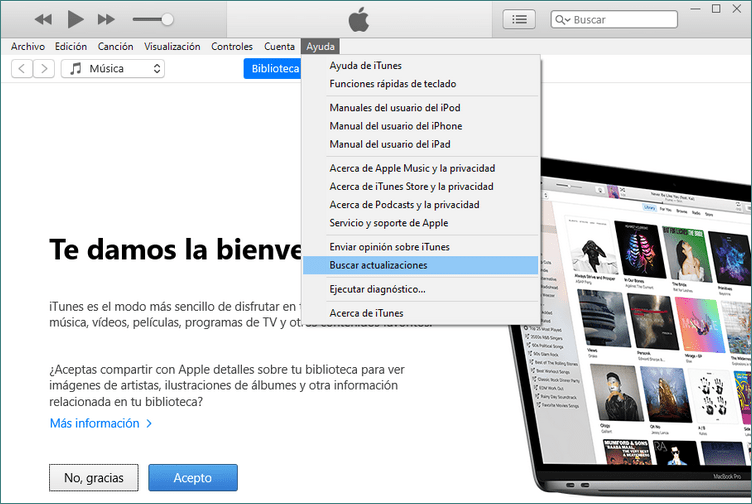The width and height of the screenshot is (752, 504).
Task: Click the Acepto button
Action: [193, 478]
